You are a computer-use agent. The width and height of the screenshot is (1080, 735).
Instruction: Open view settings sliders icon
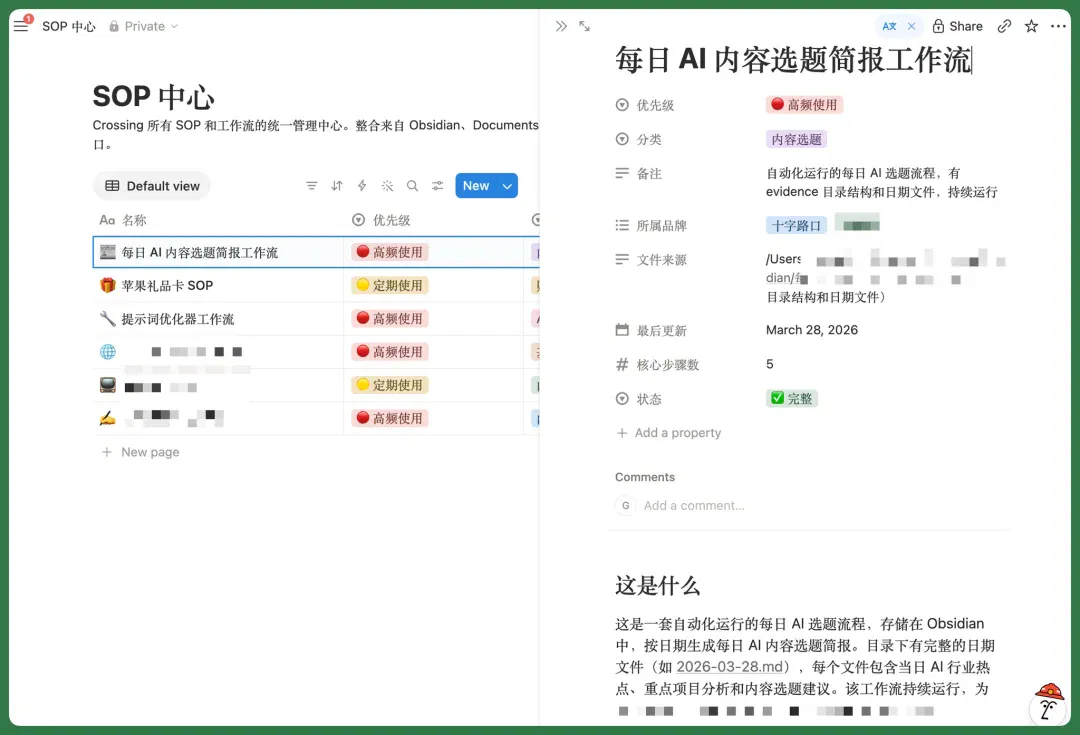pyautogui.click(x=437, y=186)
